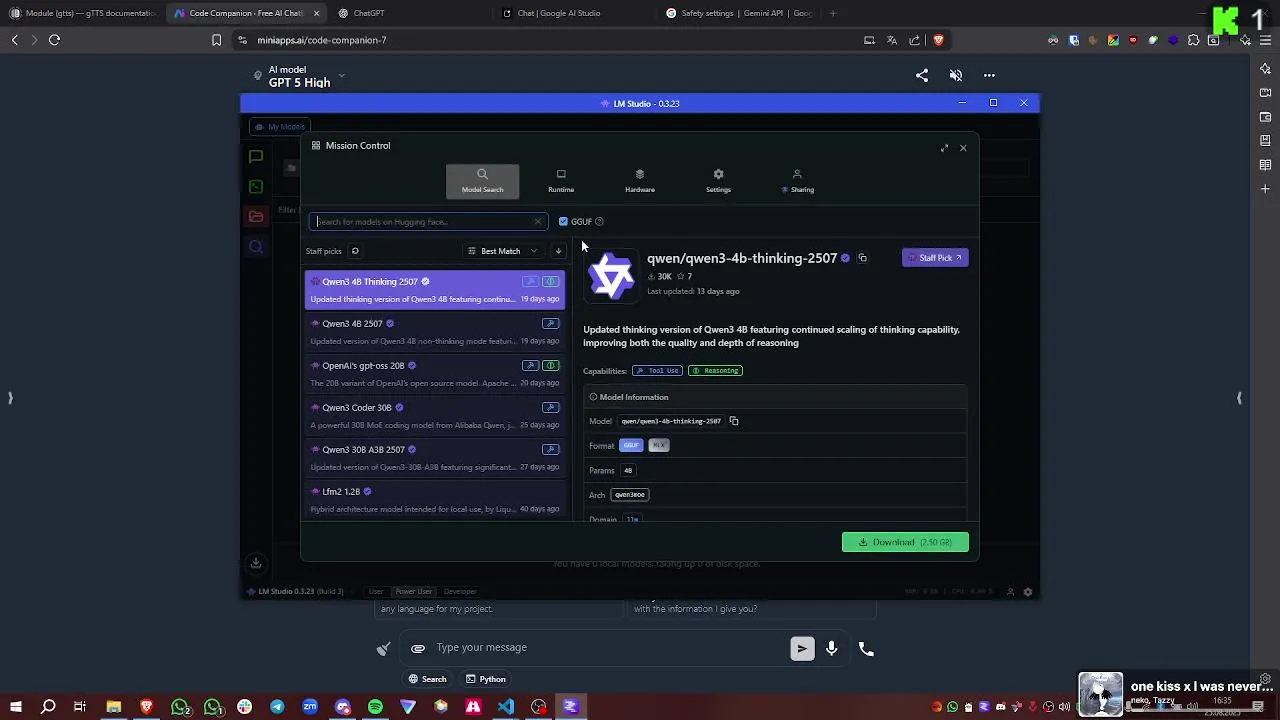
Task: Open the downloads icon in LM Studio sidebar
Action: click(x=256, y=563)
